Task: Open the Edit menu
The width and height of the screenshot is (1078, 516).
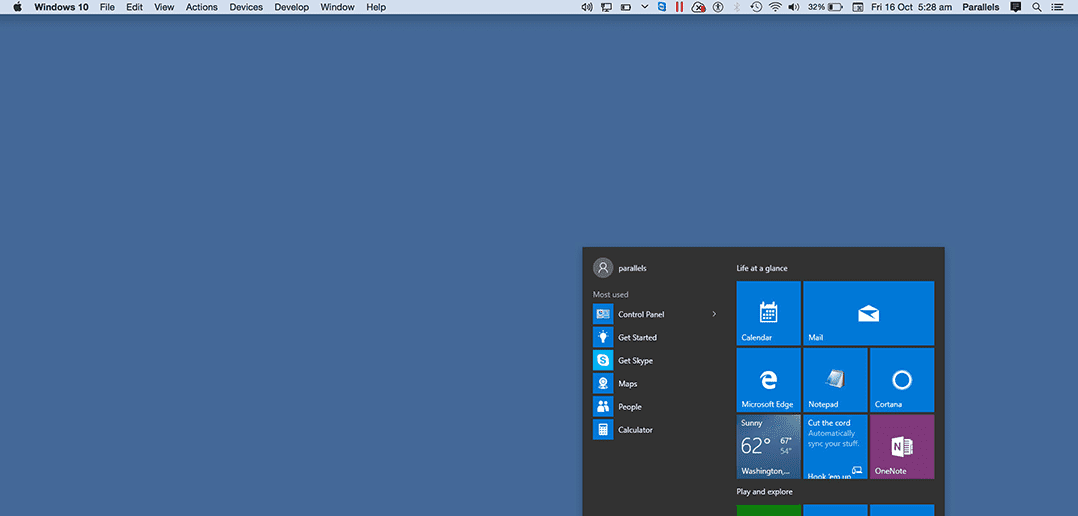Action: click(x=134, y=7)
